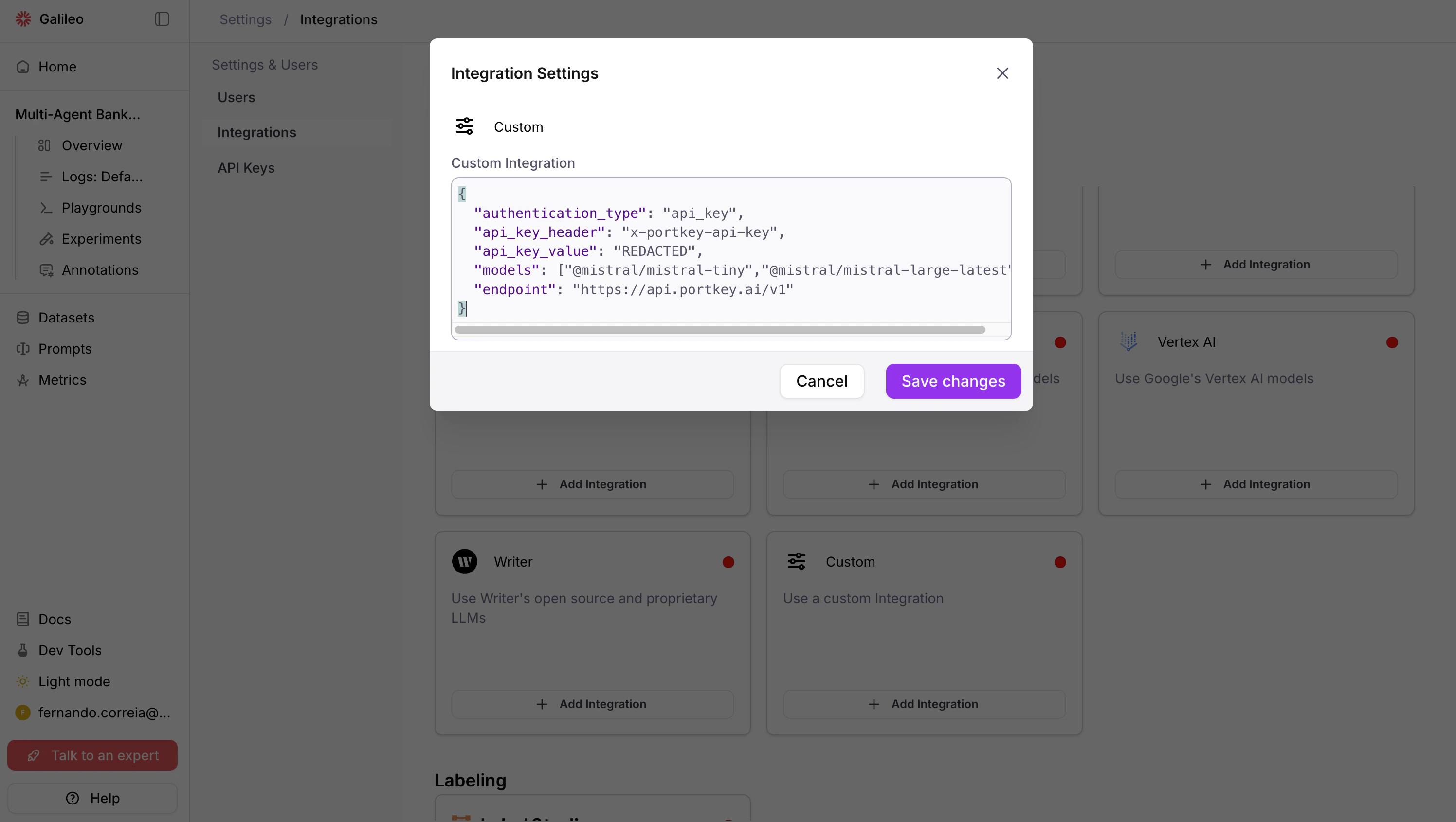Select the Prompts icon

22,349
